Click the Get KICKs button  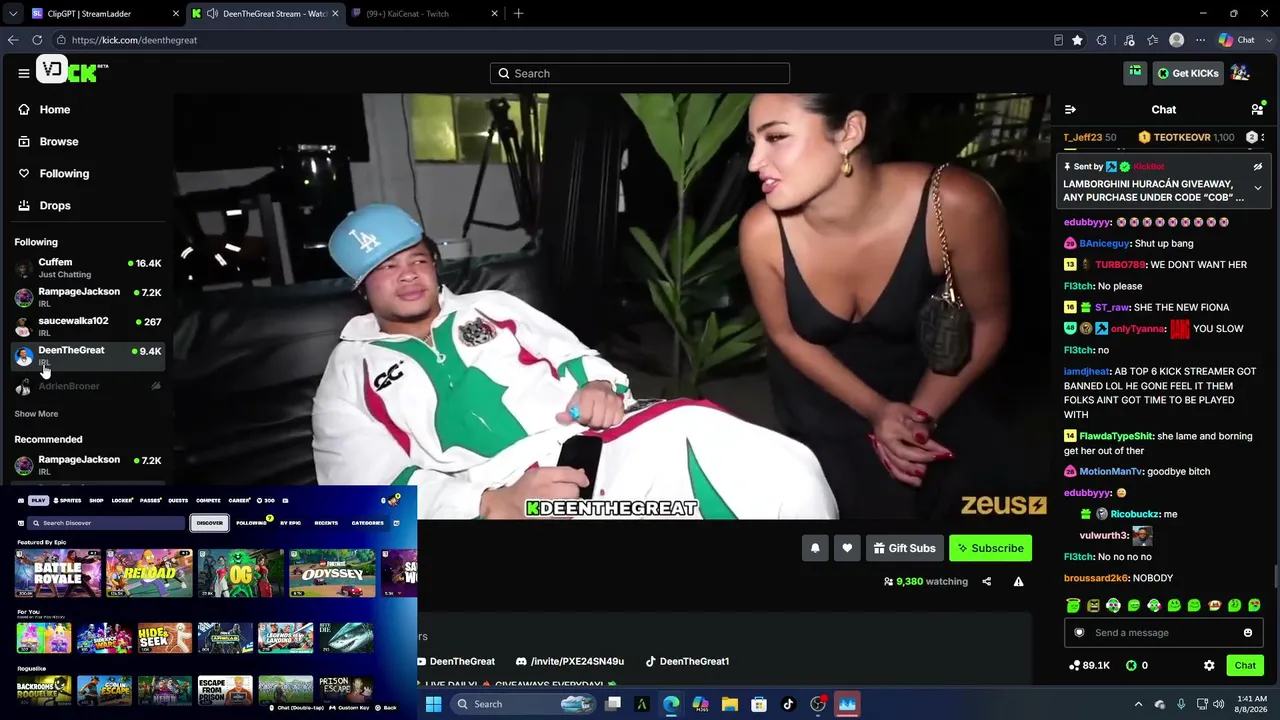[1187, 73]
